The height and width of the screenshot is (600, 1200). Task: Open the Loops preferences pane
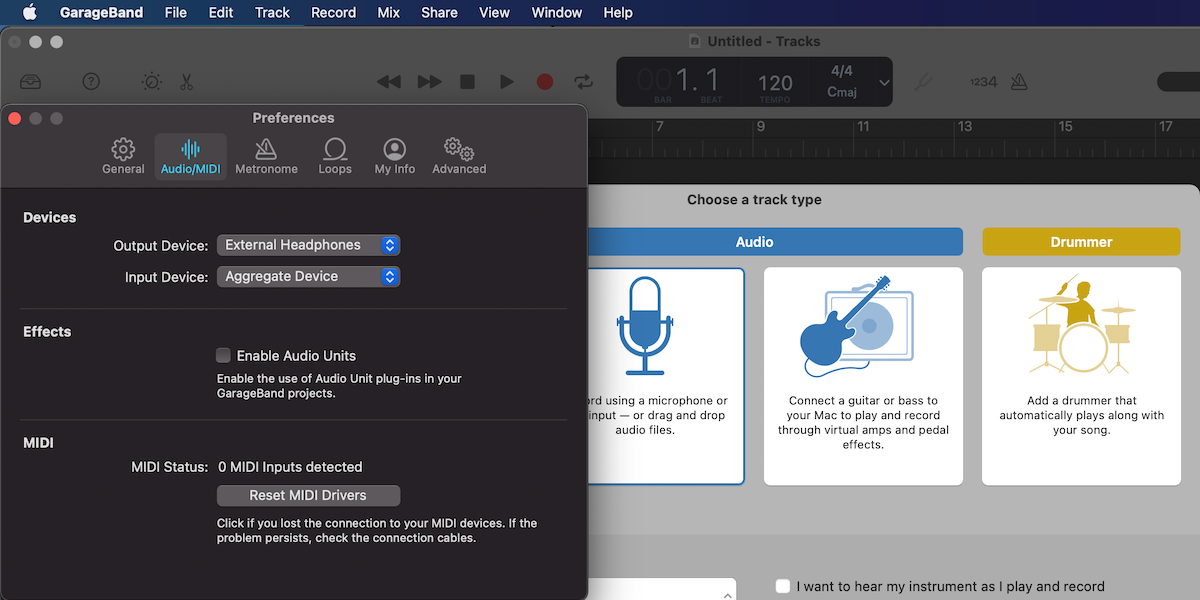(334, 155)
